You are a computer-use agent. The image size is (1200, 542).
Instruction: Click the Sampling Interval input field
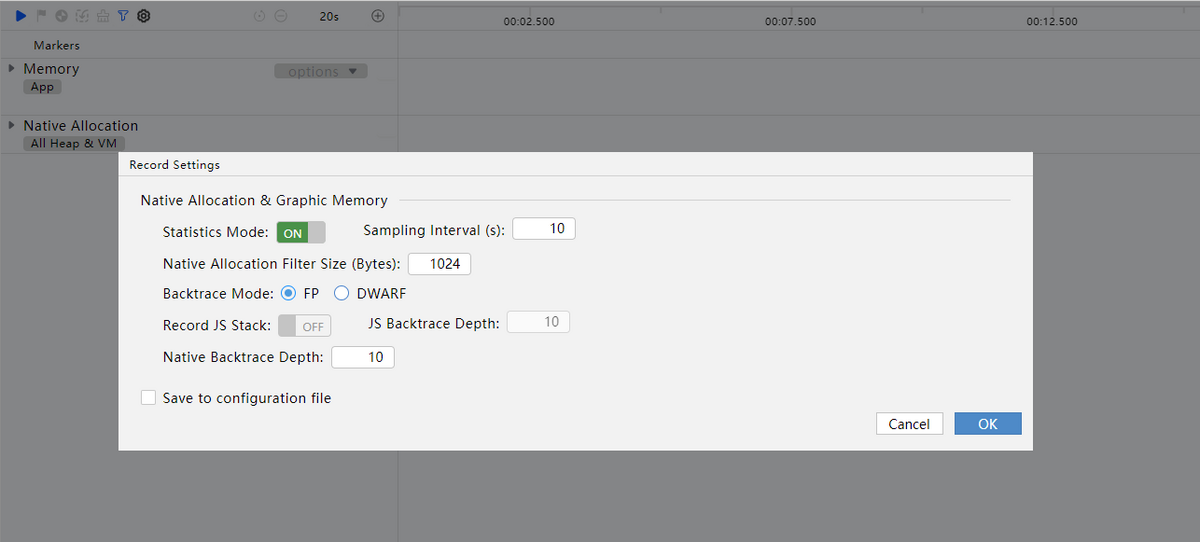pos(544,229)
